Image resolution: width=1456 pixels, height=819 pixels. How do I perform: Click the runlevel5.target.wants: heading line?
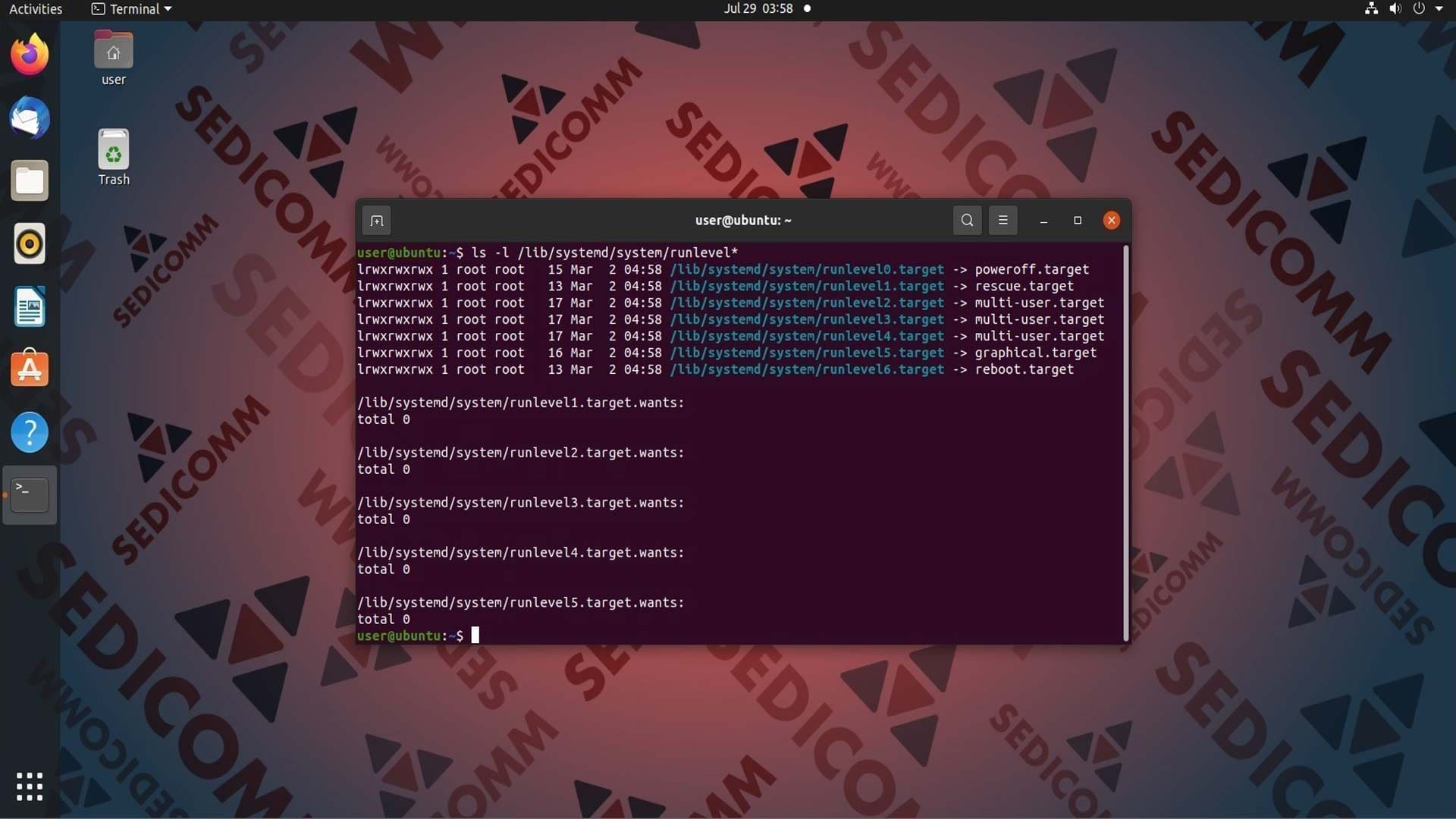(520, 603)
